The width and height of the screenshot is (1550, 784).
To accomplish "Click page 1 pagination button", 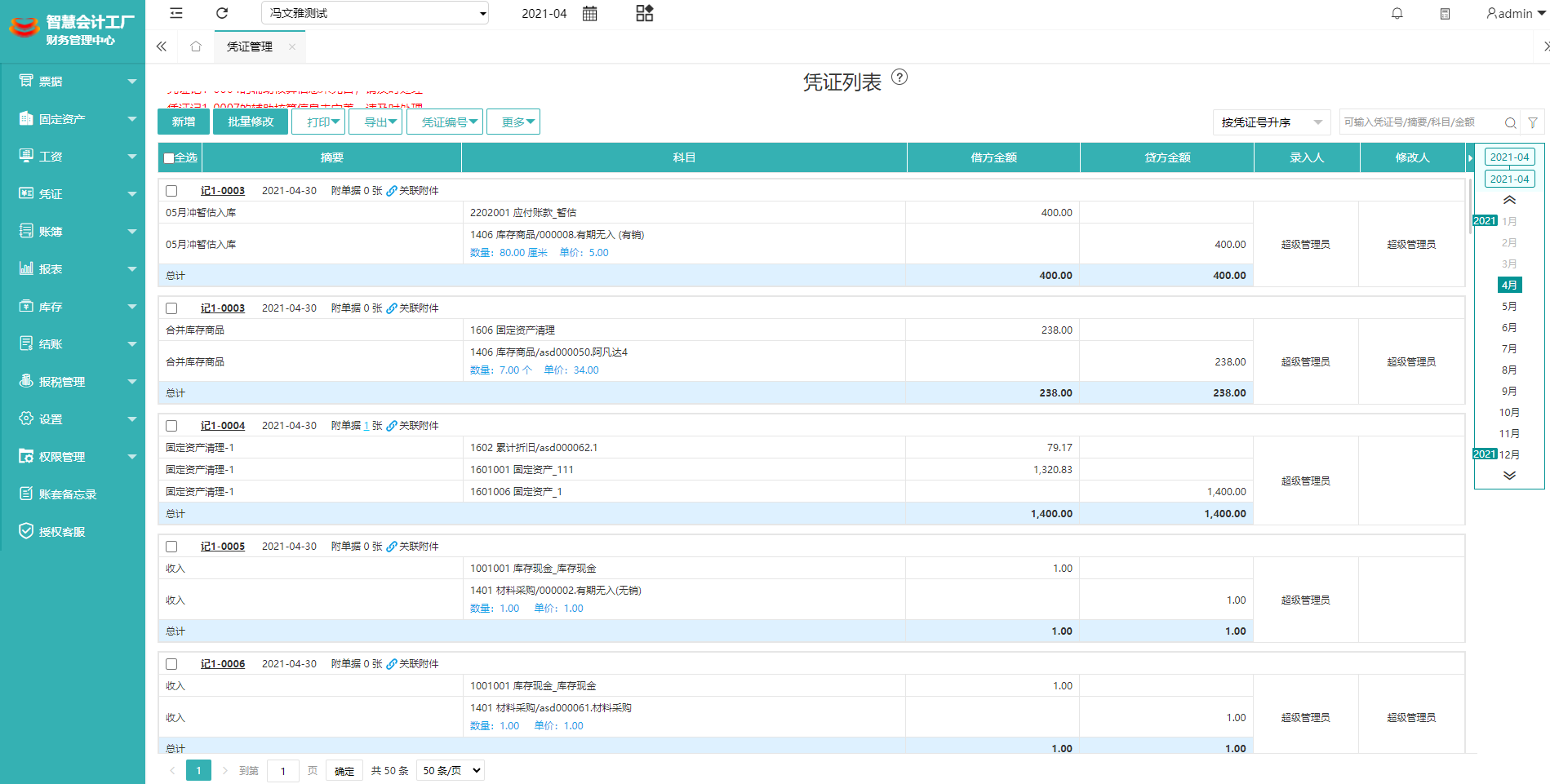I will point(198,770).
